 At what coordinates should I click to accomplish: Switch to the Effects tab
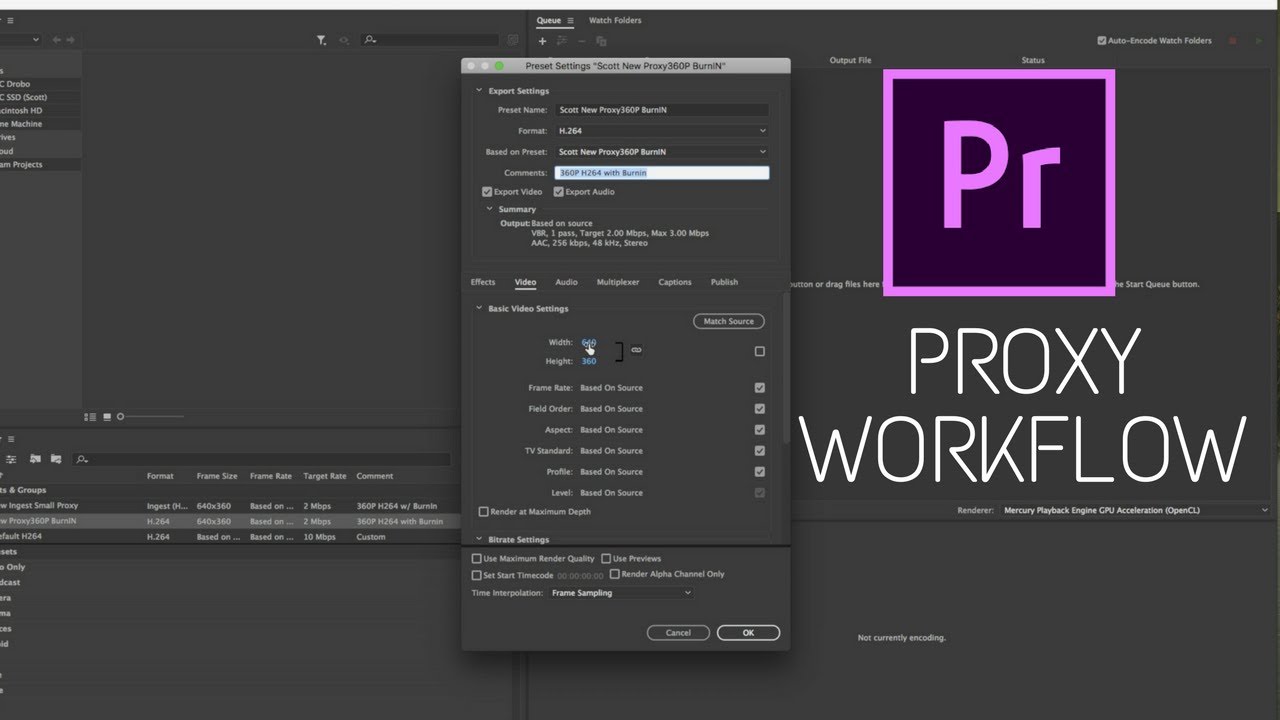pos(483,282)
